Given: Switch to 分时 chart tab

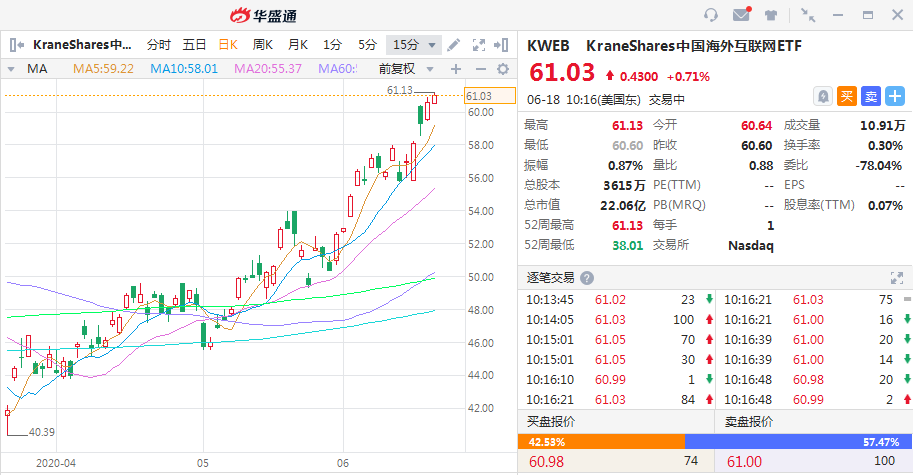Looking at the screenshot, I should click(159, 45).
